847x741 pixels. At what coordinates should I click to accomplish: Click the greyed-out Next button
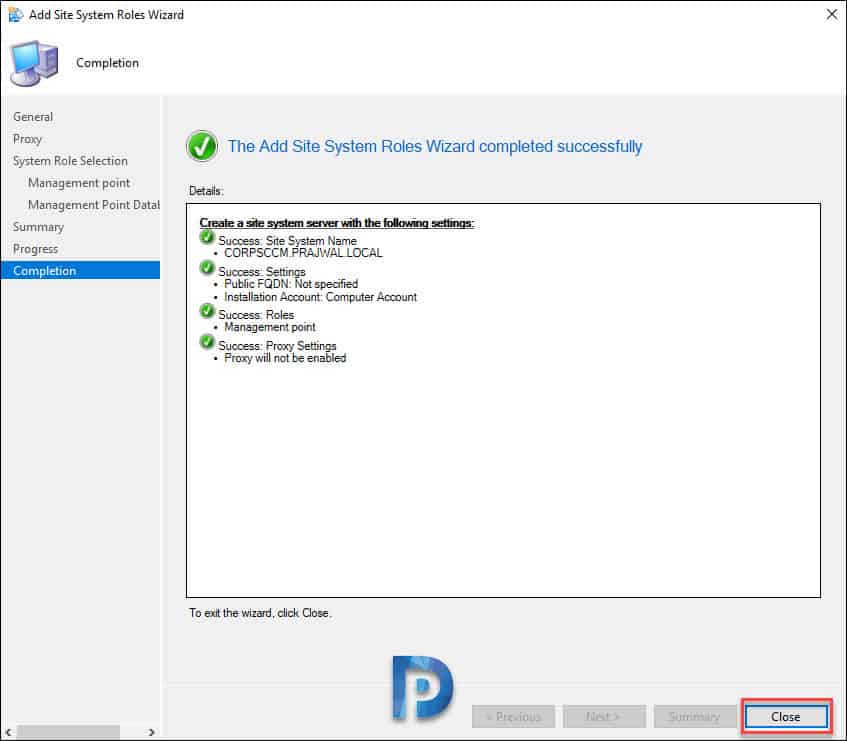[x=604, y=717]
